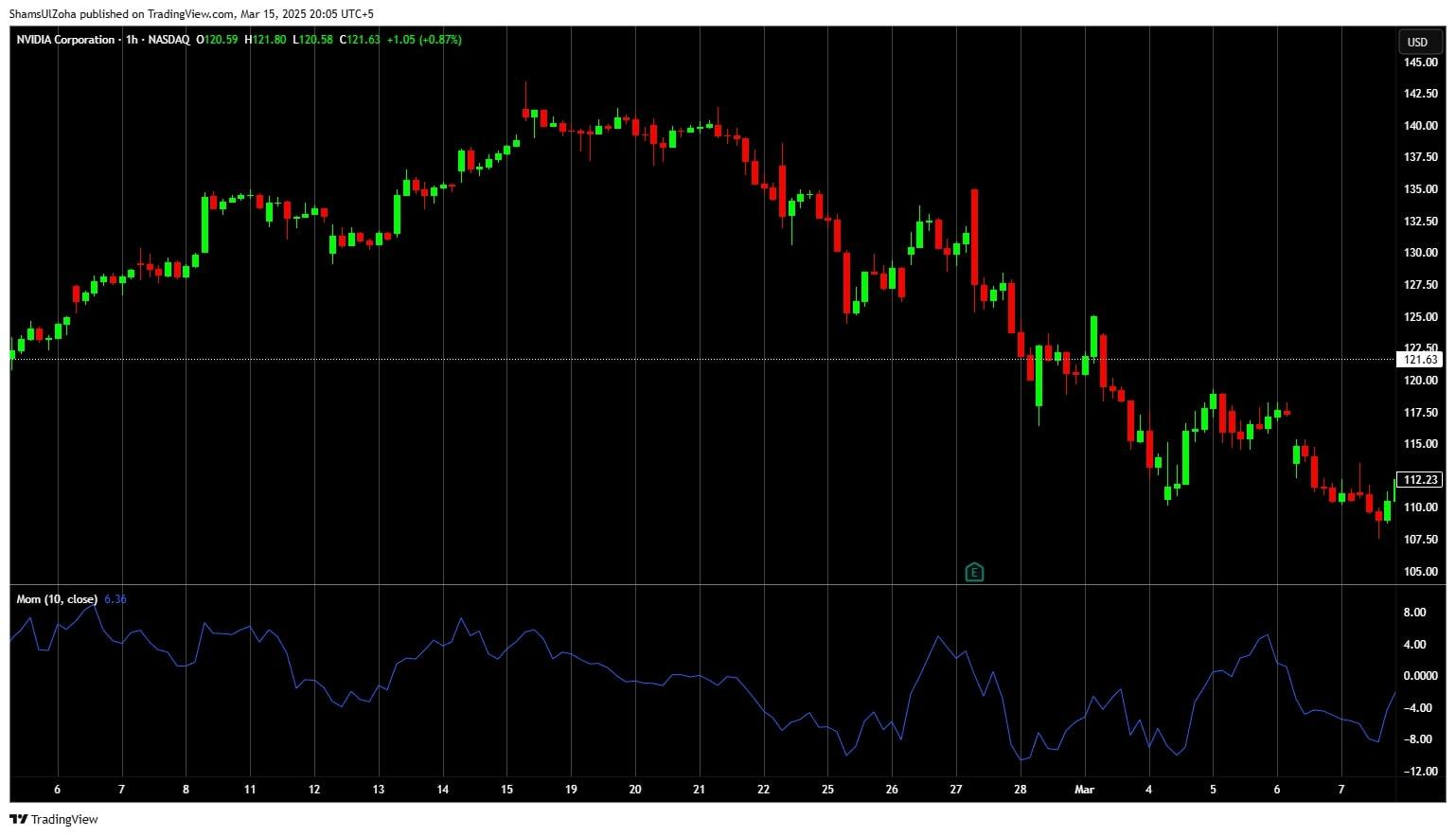Select the NVIDIA Corporation symbol title
The image size is (1456, 836).
coord(65,40)
